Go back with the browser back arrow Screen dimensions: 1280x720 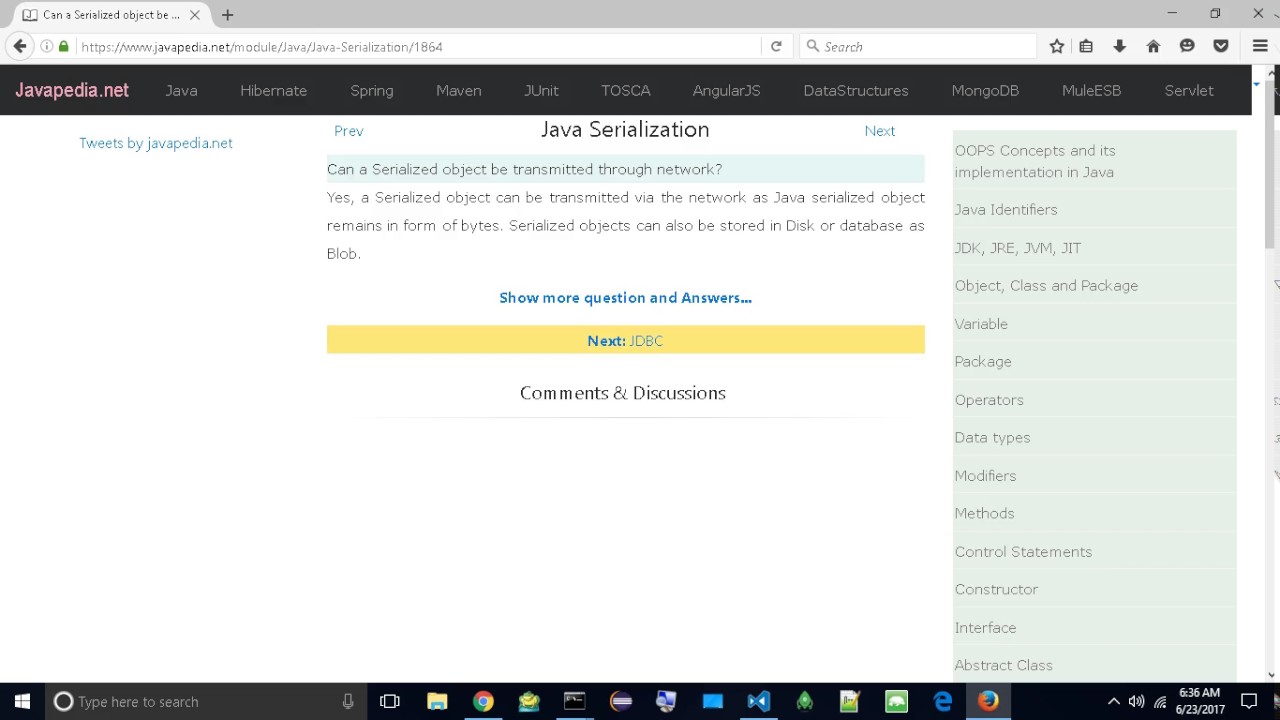click(20, 46)
